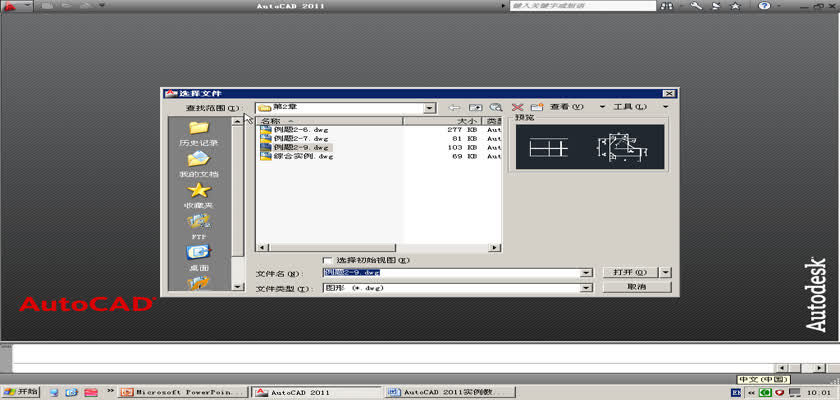Click the red X delete icon
This screenshot has height=400, width=840.
point(517,107)
